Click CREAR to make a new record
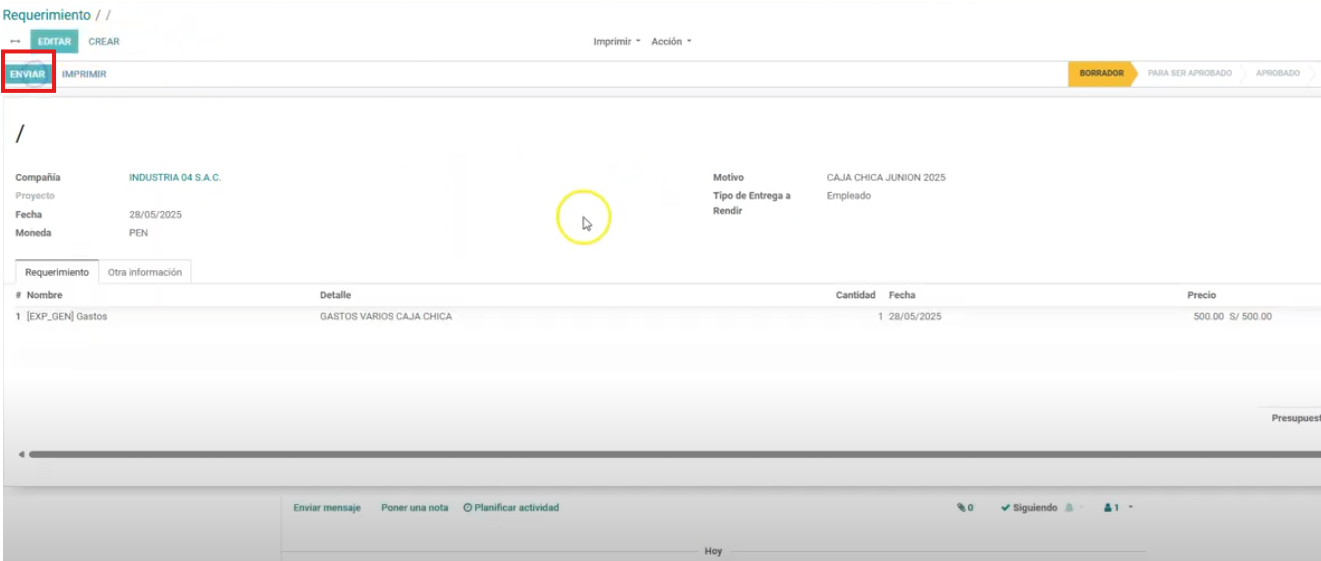 coord(104,42)
